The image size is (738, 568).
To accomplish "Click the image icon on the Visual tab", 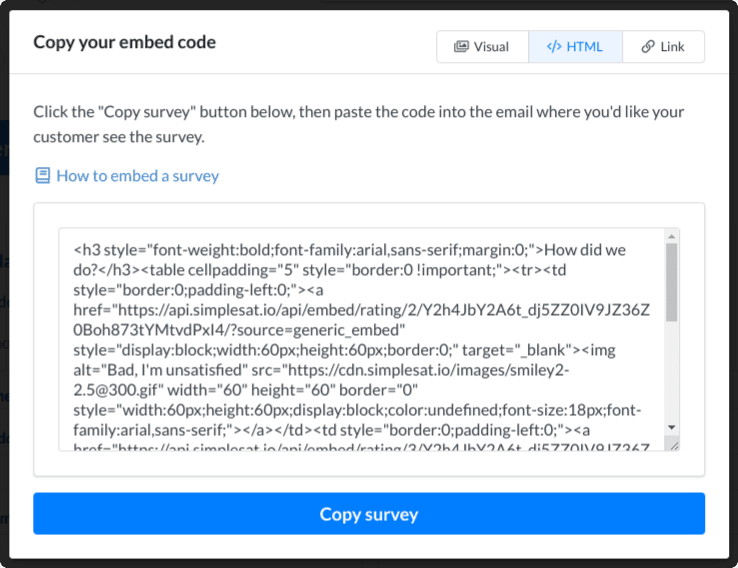I will coord(461,47).
